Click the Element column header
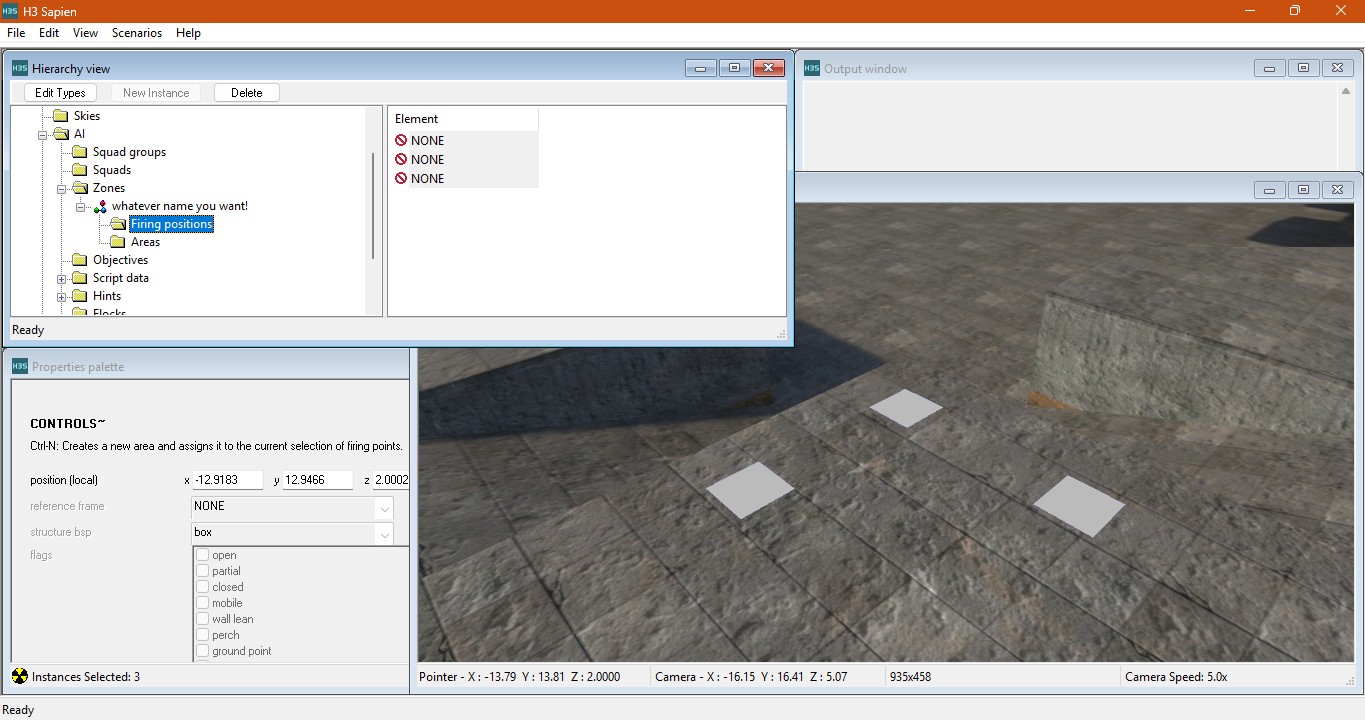 pyautogui.click(x=463, y=119)
